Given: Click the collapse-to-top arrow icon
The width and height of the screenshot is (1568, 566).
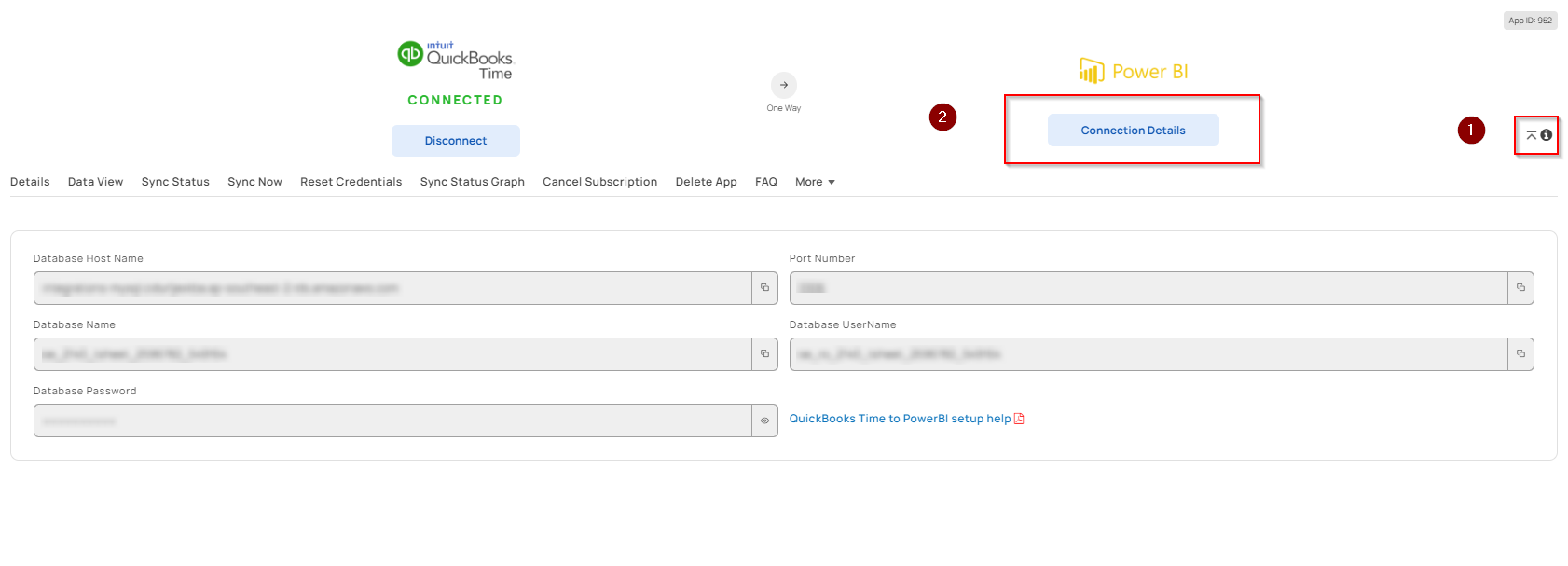Looking at the screenshot, I should [1531, 135].
